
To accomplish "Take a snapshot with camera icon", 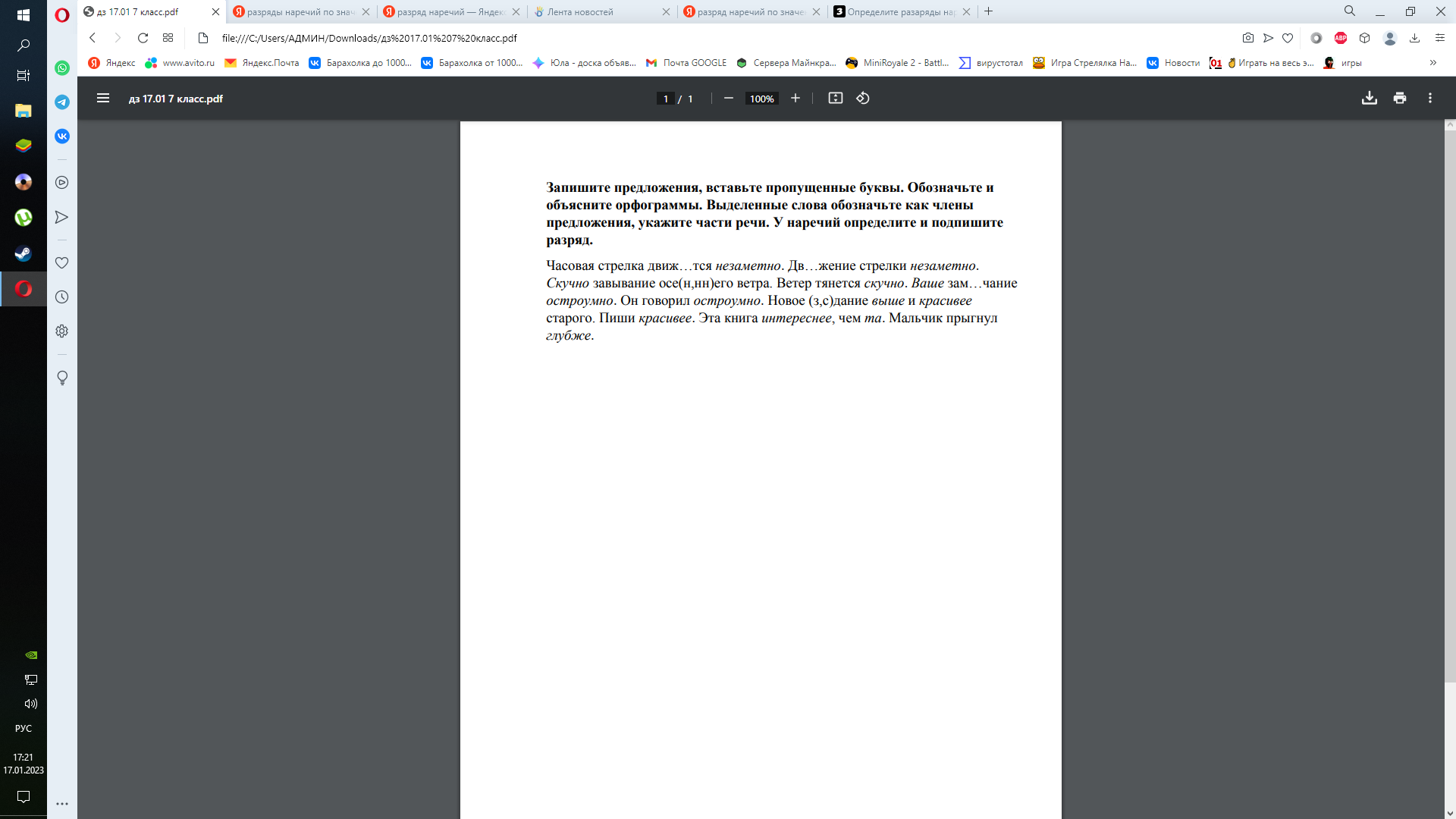I will pos(1247,38).
